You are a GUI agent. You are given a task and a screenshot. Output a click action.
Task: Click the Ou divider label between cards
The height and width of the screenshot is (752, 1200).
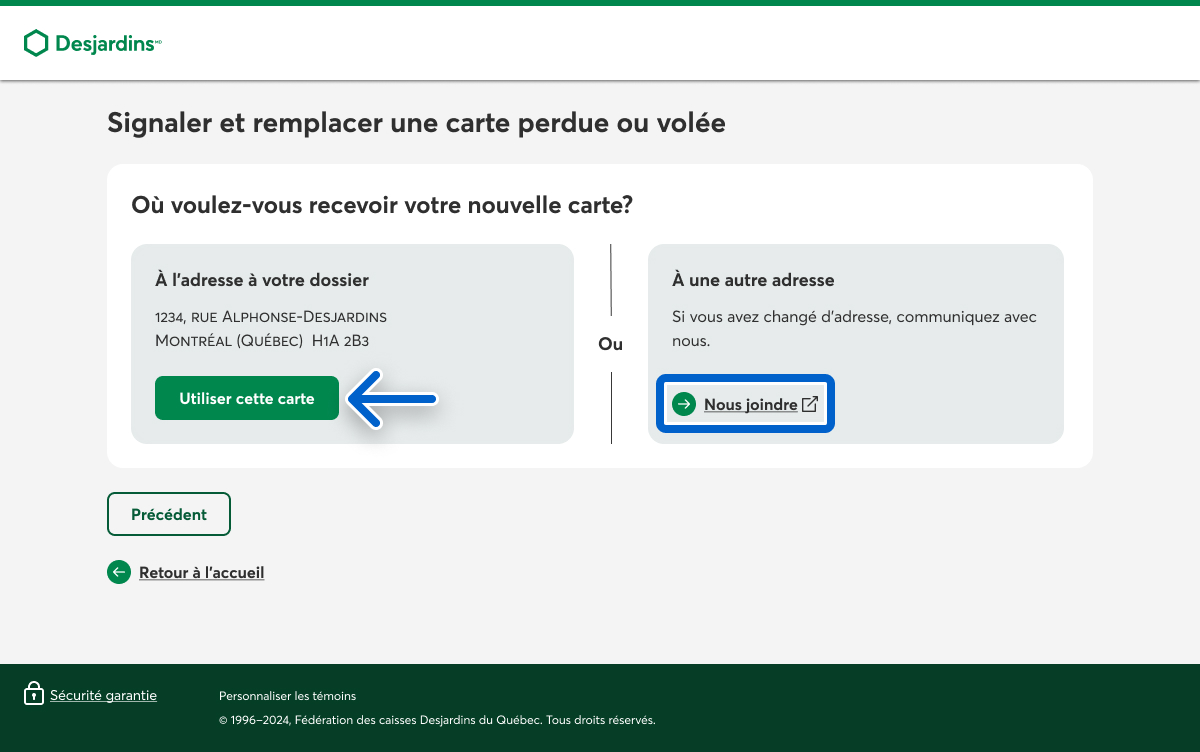click(x=610, y=344)
